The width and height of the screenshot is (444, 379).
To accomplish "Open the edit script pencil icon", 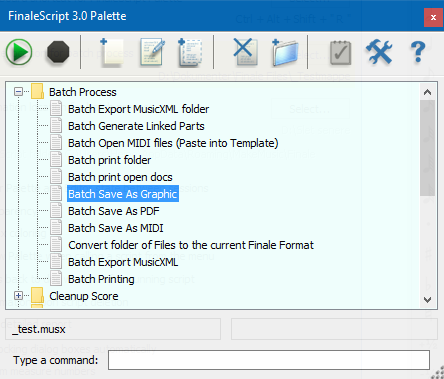I will coord(152,52).
